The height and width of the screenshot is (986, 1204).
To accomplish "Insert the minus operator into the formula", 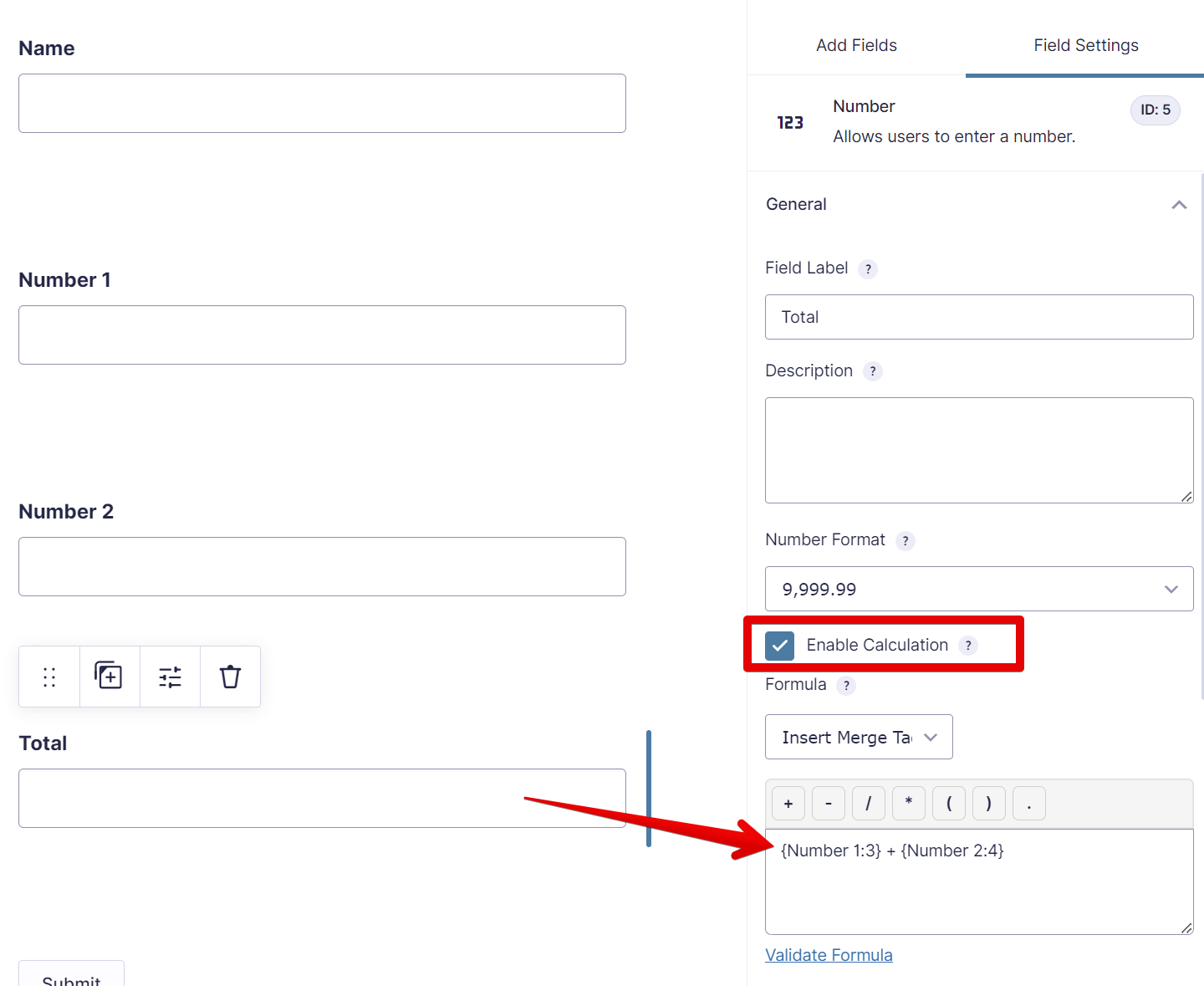I will click(x=829, y=804).
